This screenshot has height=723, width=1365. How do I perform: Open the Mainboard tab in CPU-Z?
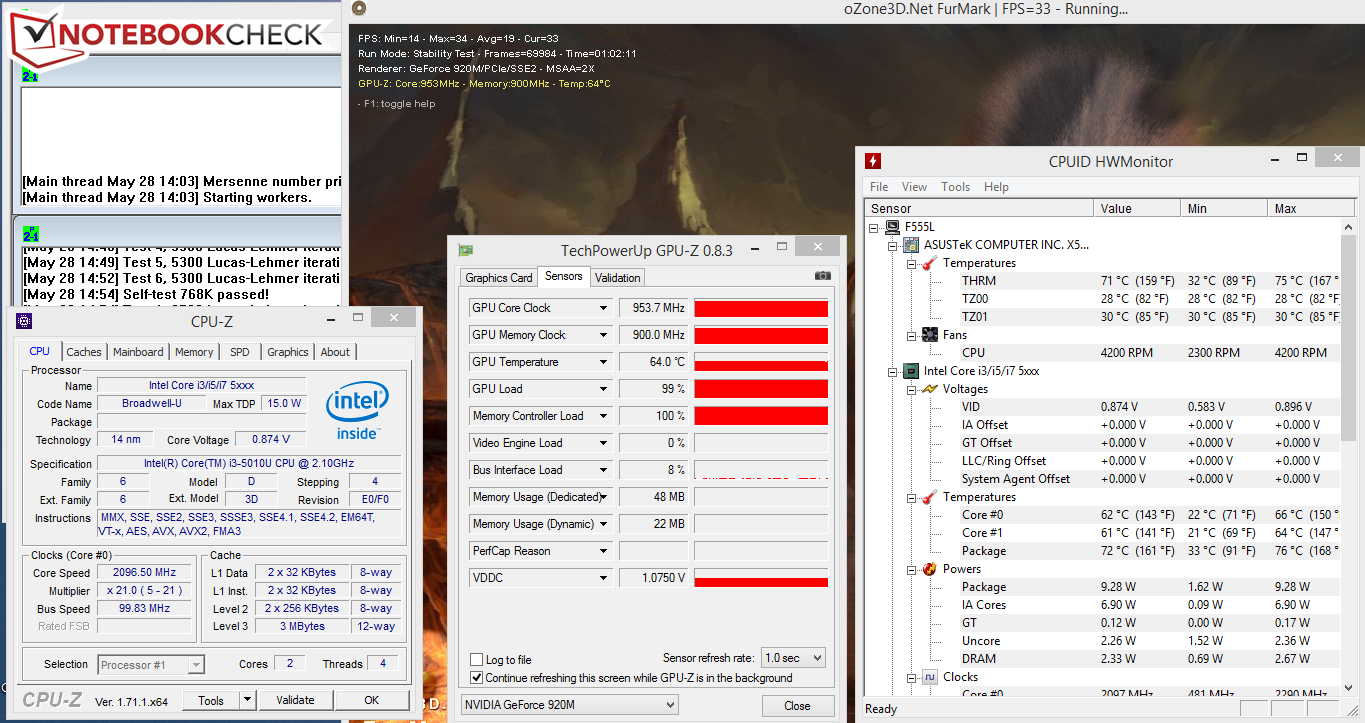point(138,352)
